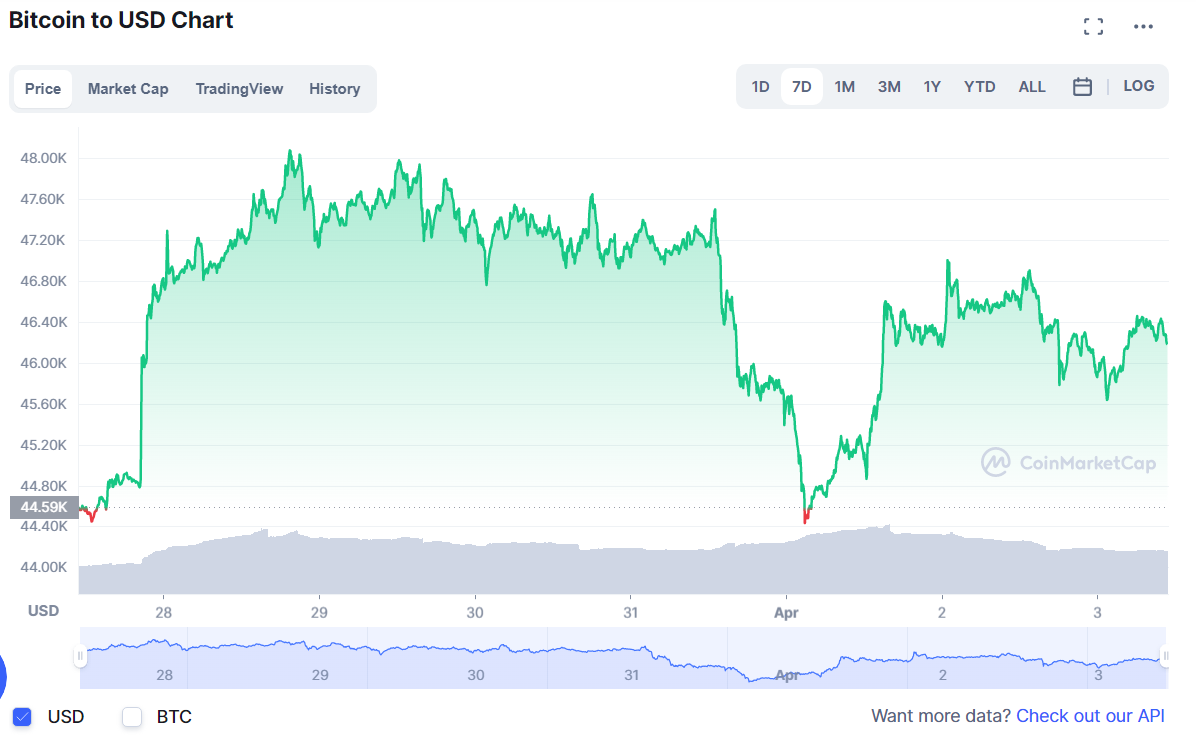The width and height of the screenshot is (1196, 750).
Task: Click the 44.59K price marker label
Action: [x=42, y=507]
